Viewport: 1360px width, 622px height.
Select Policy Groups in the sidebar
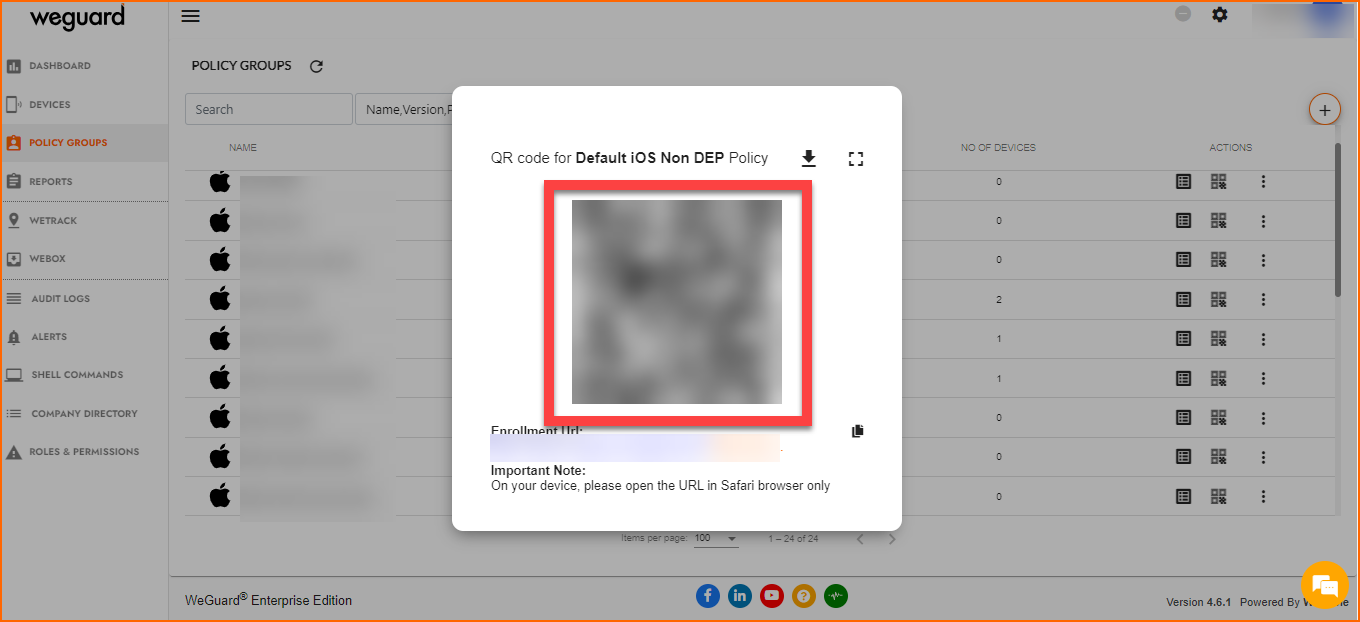(68, 143)
